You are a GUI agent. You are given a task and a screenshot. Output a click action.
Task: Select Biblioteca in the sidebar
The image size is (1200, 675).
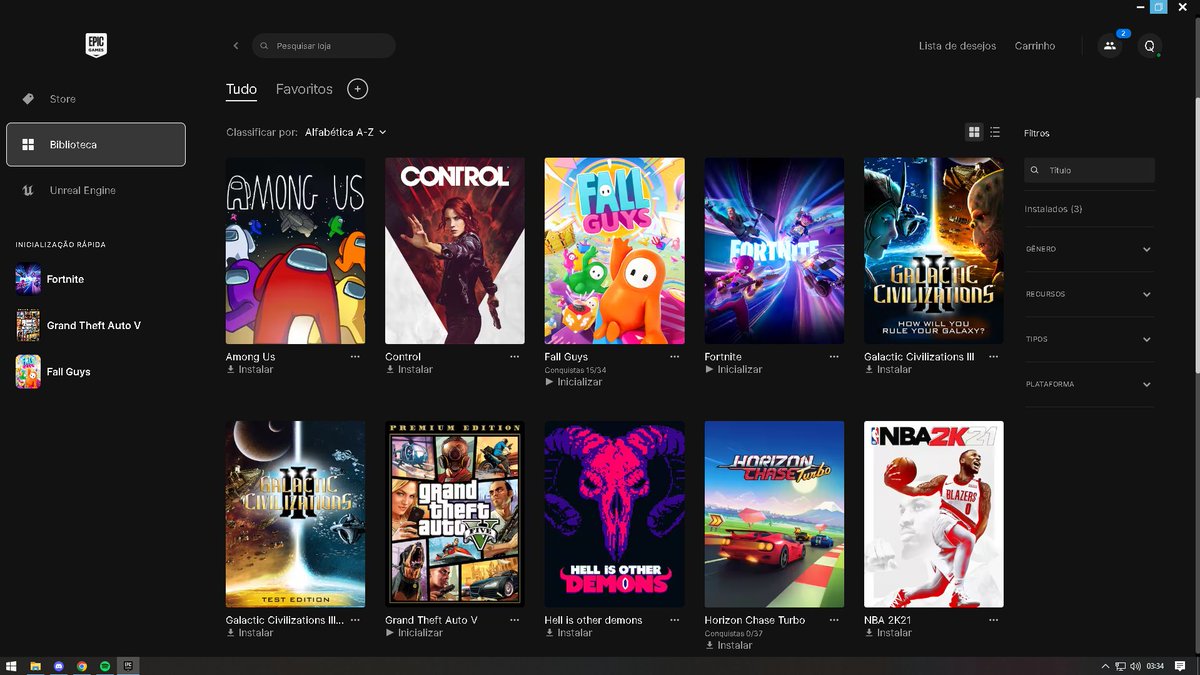(96, 144)
